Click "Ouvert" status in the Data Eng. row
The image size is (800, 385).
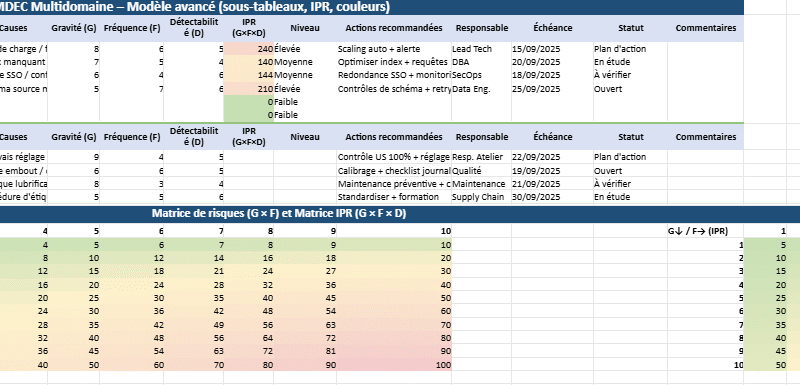[631, 89]
